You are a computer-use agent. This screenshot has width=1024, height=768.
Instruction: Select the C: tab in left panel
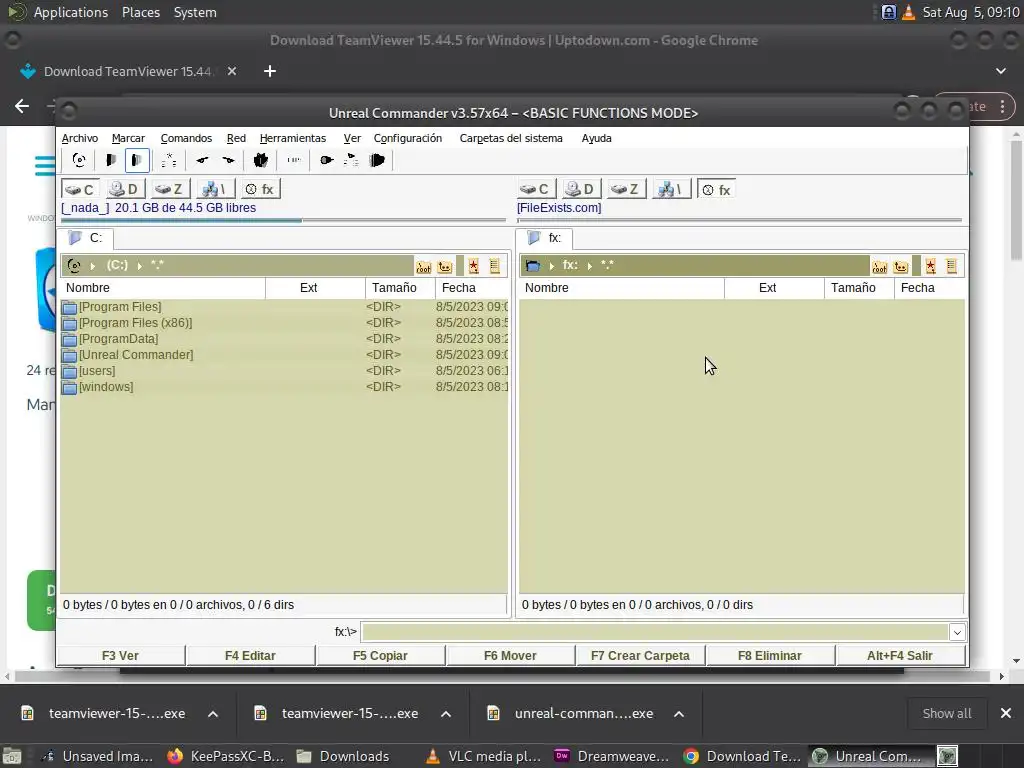tap(86, 238)
